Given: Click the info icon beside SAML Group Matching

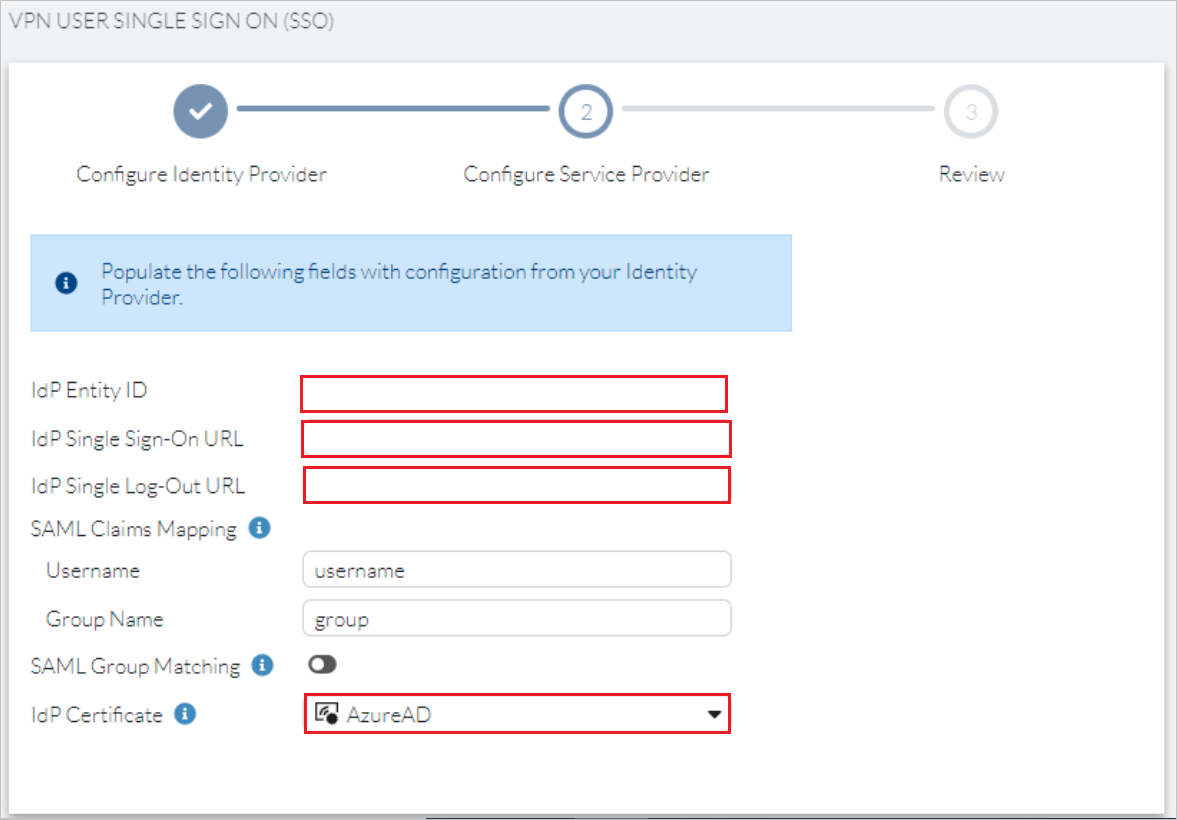Looking at the screenshot, I should (261, 665).
